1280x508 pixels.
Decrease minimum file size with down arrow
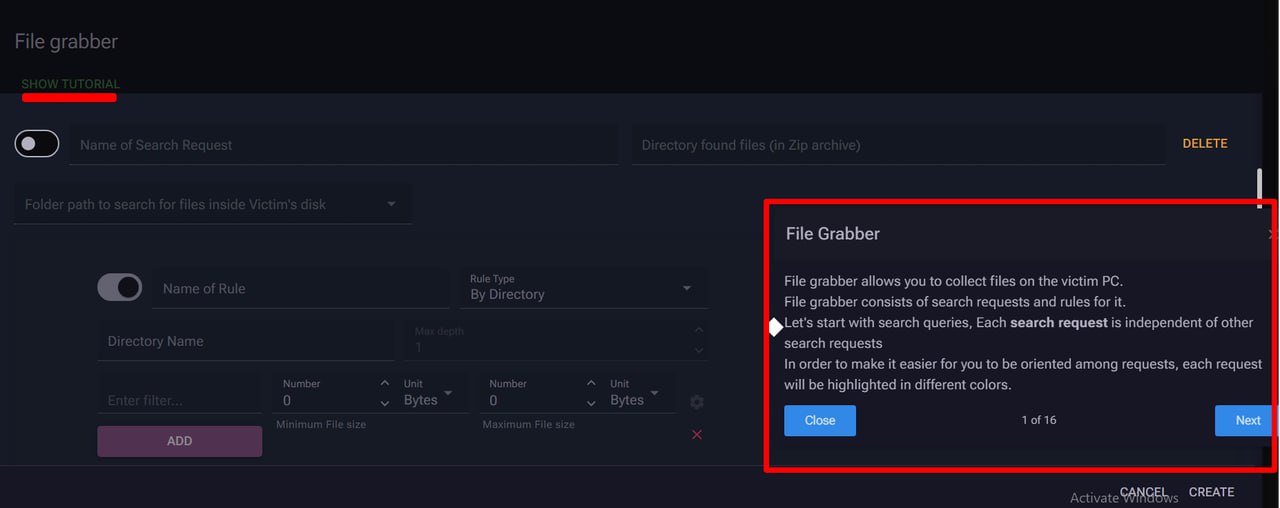tap(385, 403)
